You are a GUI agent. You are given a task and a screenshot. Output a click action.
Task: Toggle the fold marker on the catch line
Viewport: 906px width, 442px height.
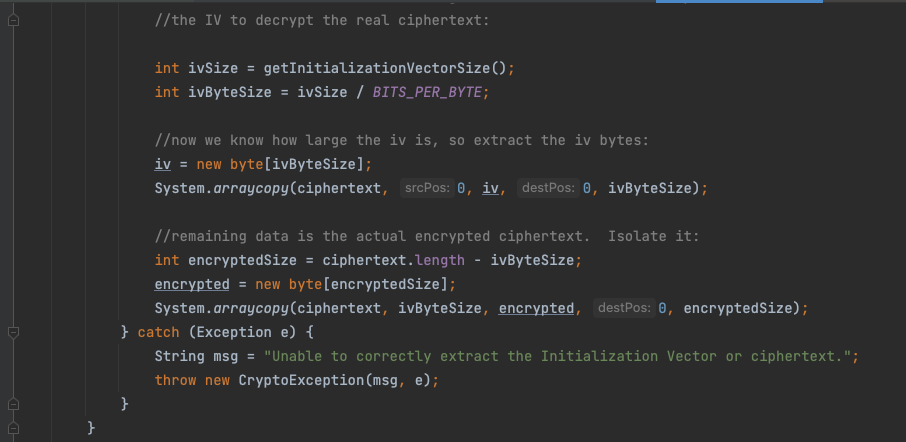click(x=13, y=332)
